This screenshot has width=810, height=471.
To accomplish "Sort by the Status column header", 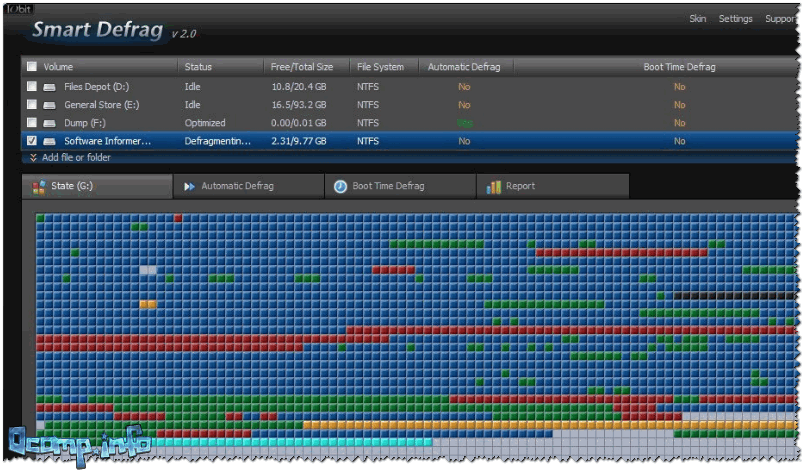I will click(x=198, y=67).
